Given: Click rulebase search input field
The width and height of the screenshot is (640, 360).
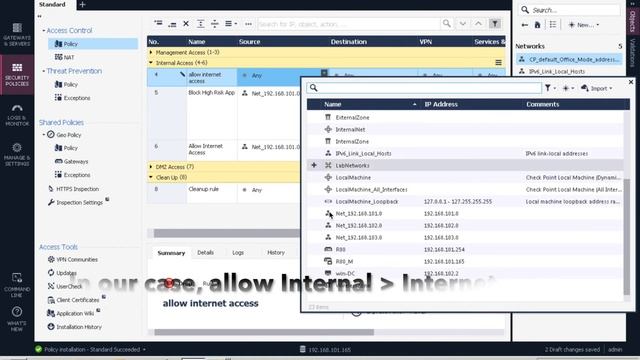Looking at the screenshot, I should pos(349,24).
